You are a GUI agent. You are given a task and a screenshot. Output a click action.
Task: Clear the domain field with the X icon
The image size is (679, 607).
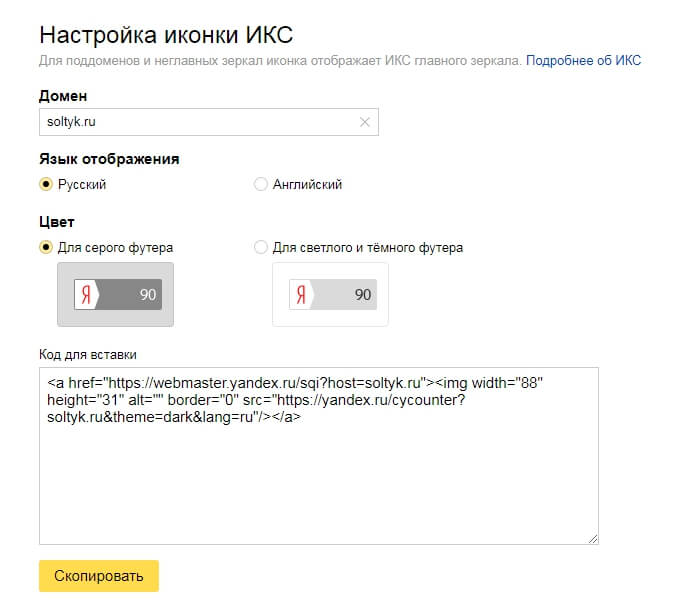[365, 122]
